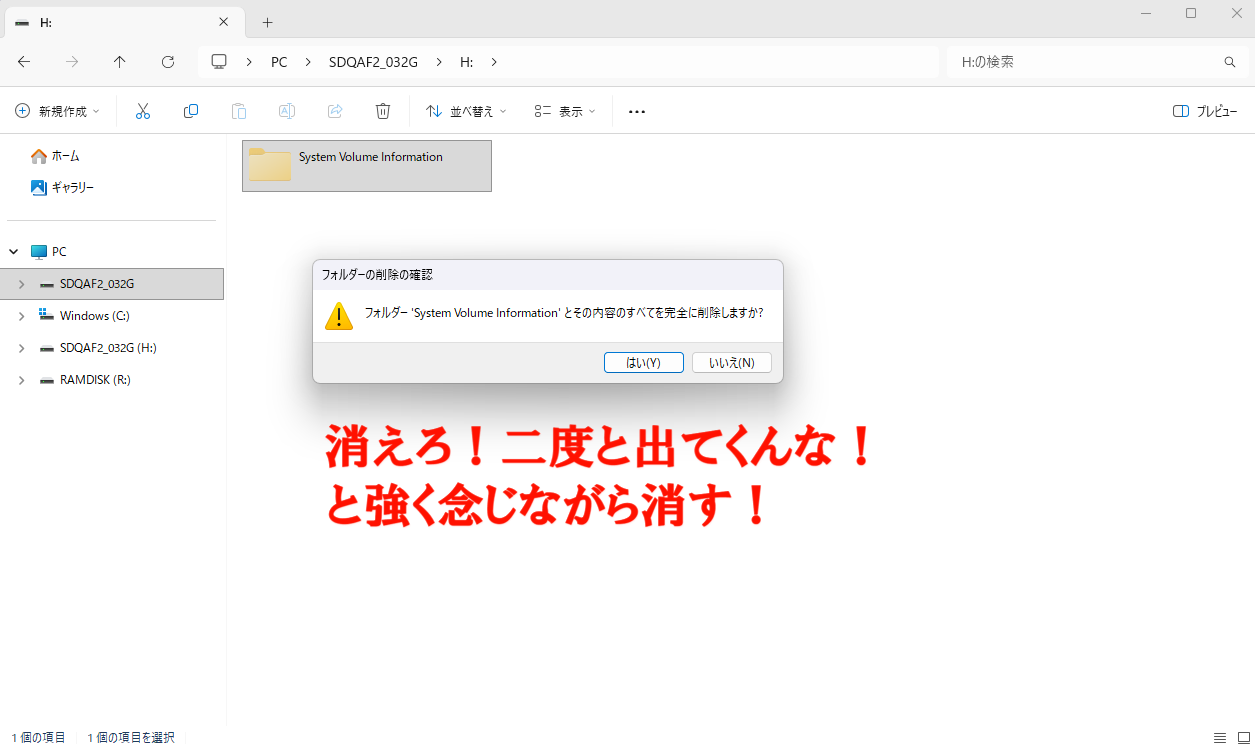The image size is (1255, 746).
Task: Open the more options ellipsis menu
Action: tap(637, 111)
